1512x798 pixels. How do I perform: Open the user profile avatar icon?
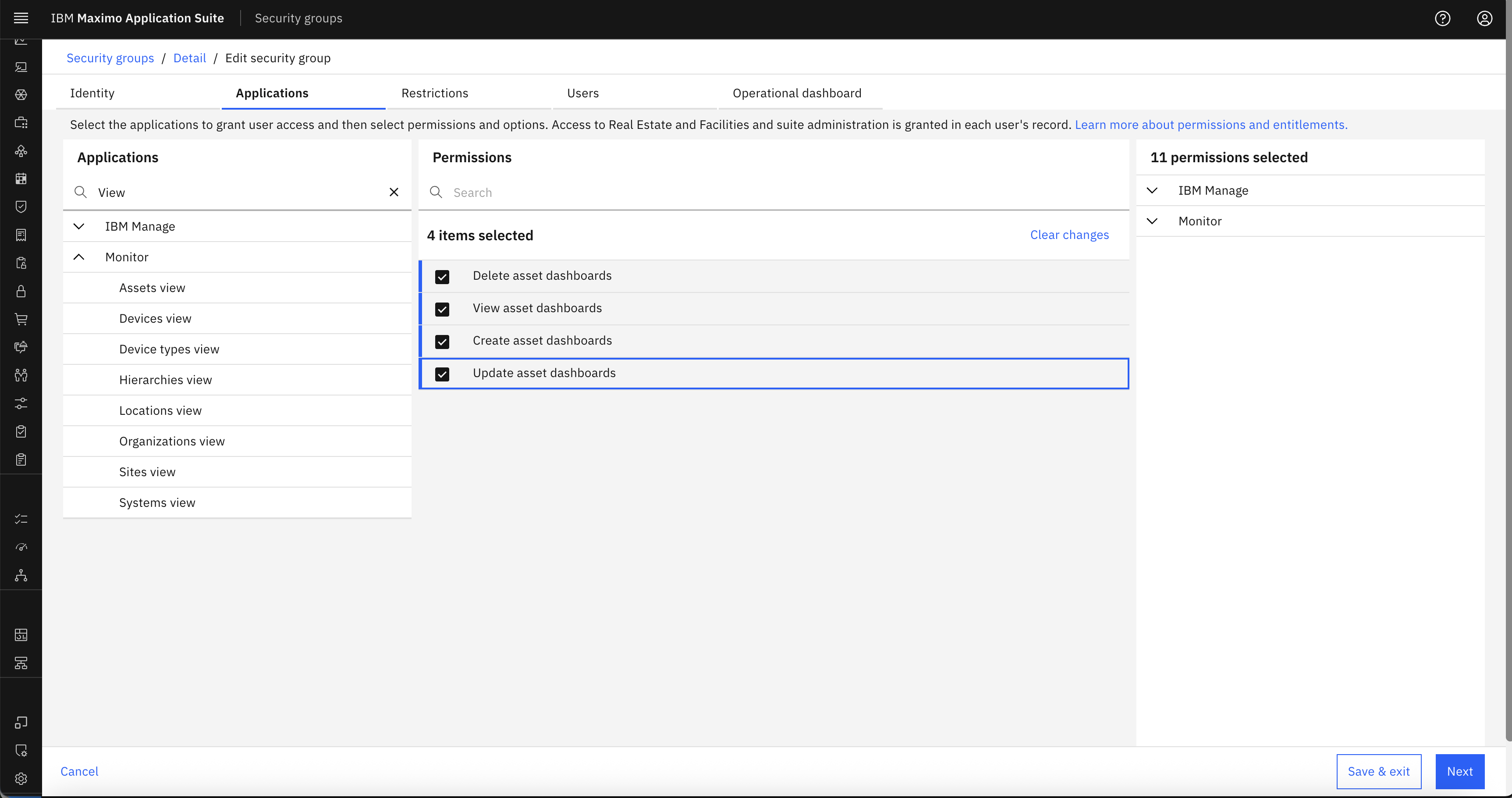pos(1484,18)
